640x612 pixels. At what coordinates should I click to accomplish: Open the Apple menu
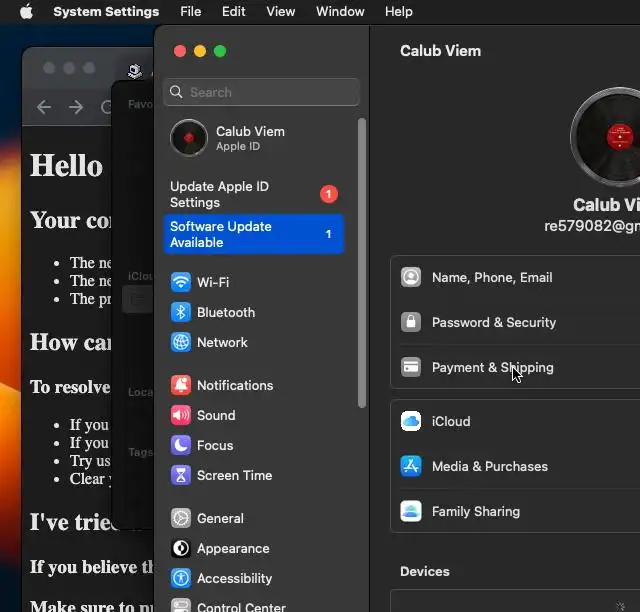pos(27,11)
